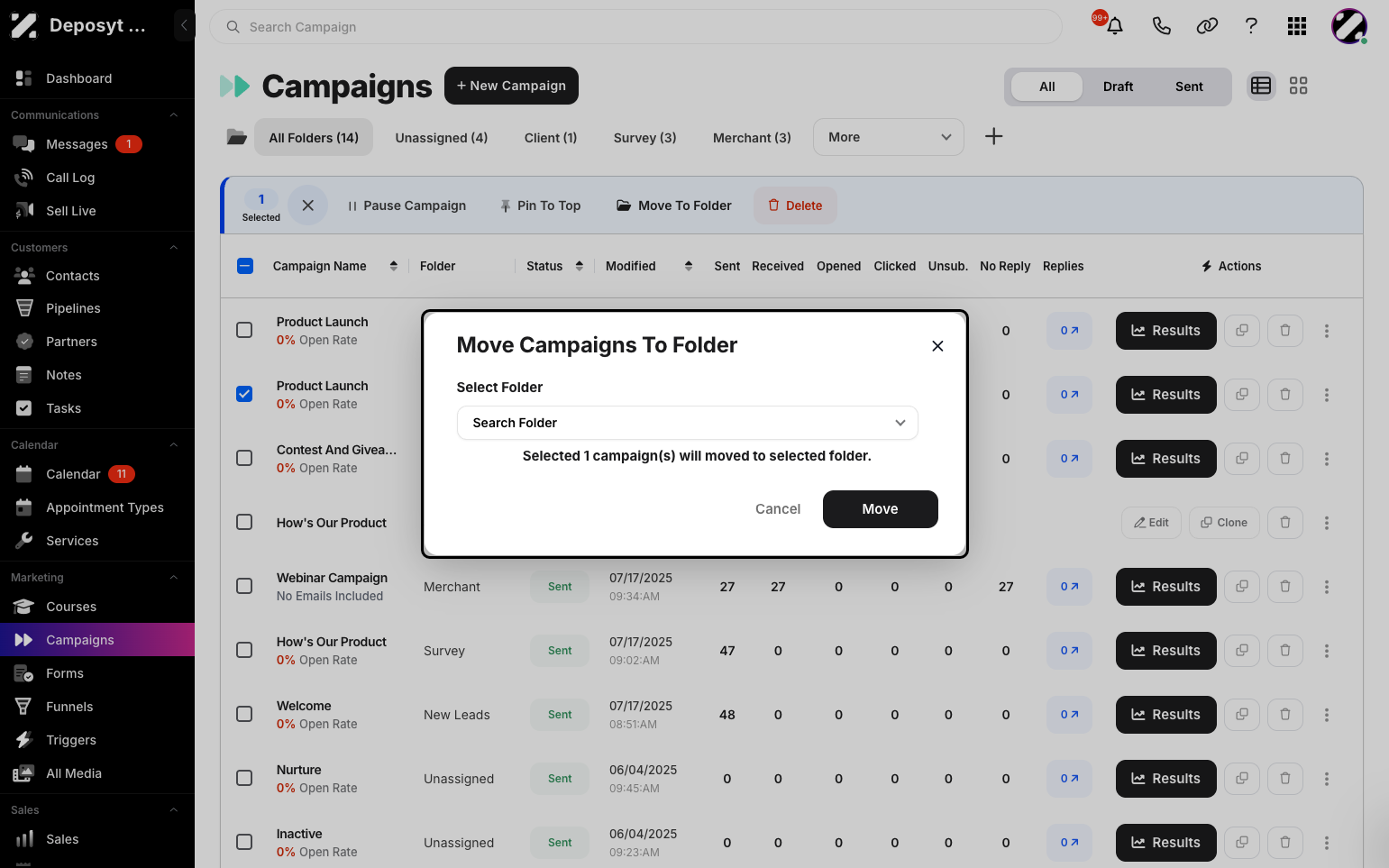Image resolution: width=1389 pixels, height=868 pixels.
Task: Click the Search Campaign field
Action: click(x=635, y=27)
